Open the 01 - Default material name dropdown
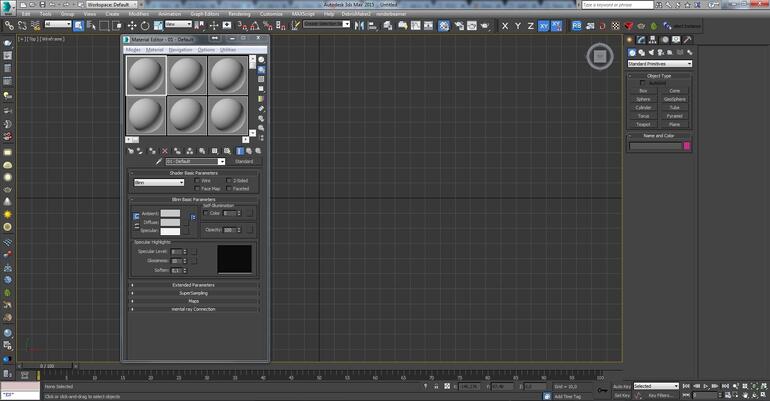 195,161
